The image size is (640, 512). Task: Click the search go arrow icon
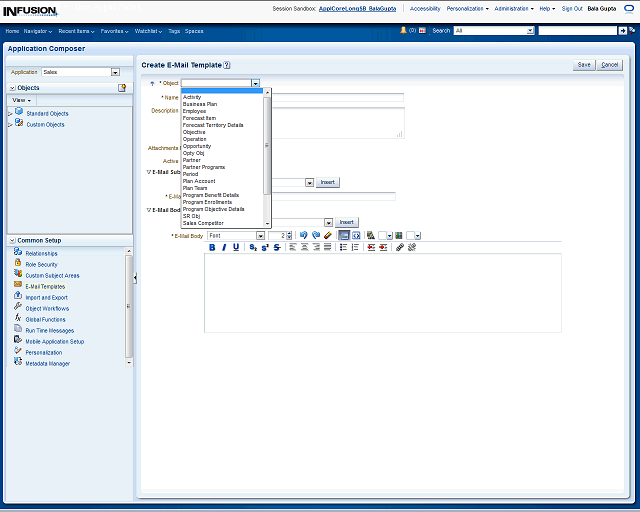623,31
